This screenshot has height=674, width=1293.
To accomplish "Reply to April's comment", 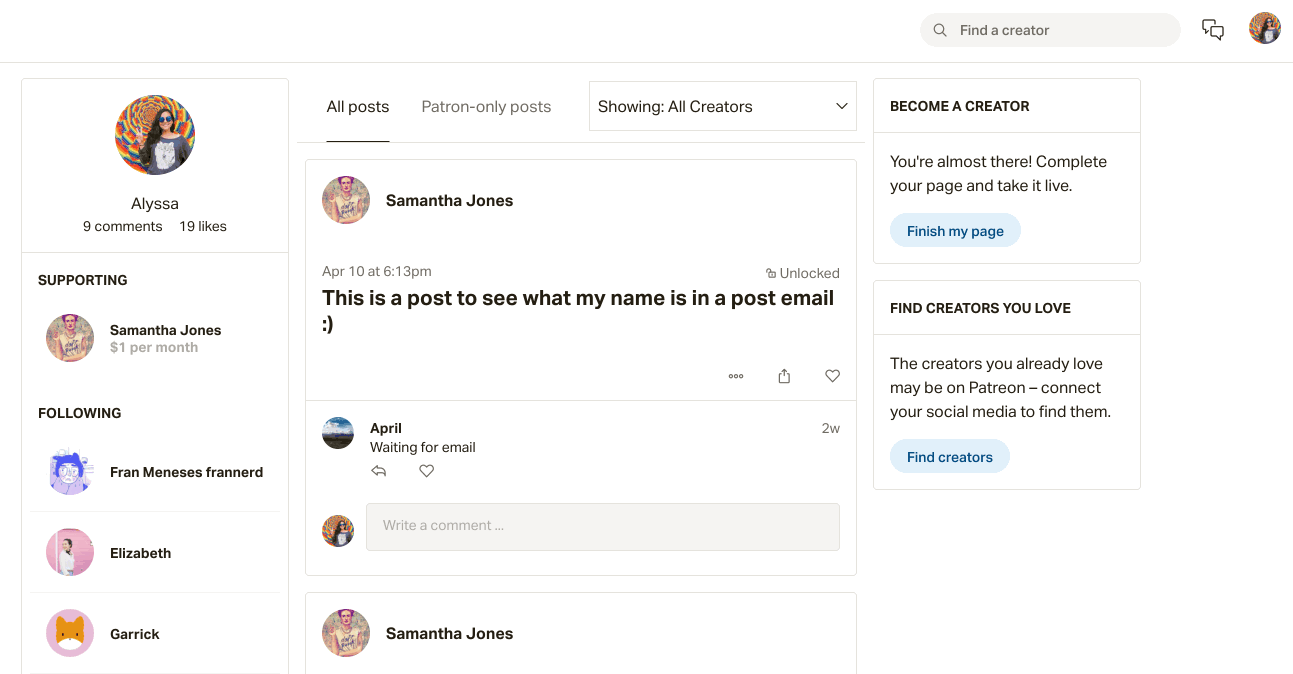I will [x=378, y=471].
